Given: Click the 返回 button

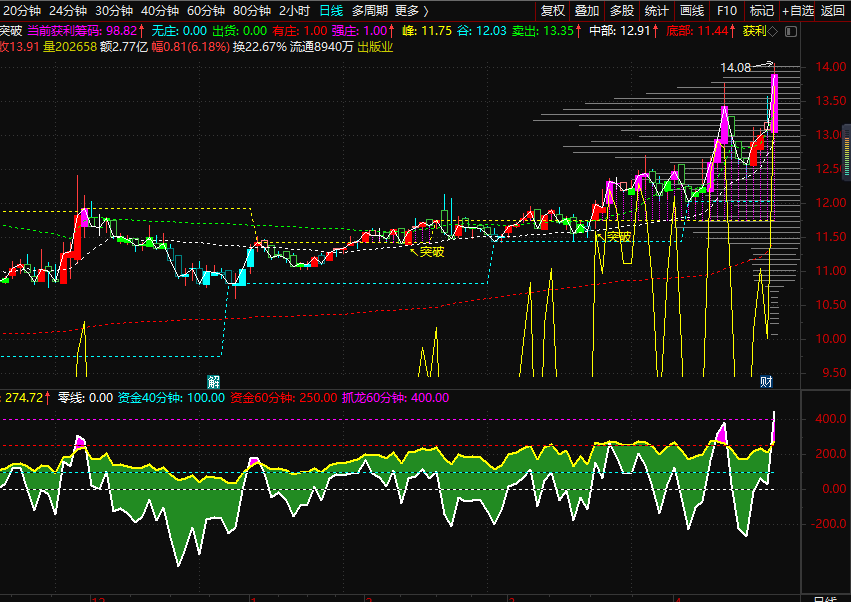Looking at the screenshot, I should [832, 11].
